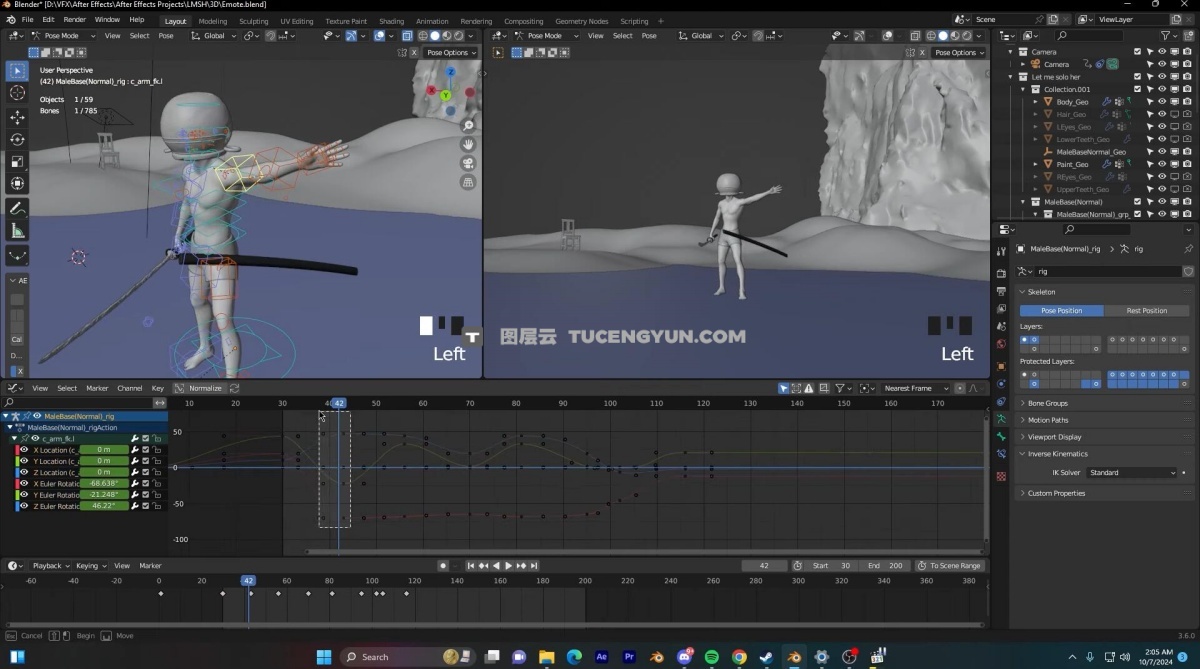Click the zoom magnifier icon in left viewport
The width and height of the screenshot is (1200, 669).
pos(468,125)
